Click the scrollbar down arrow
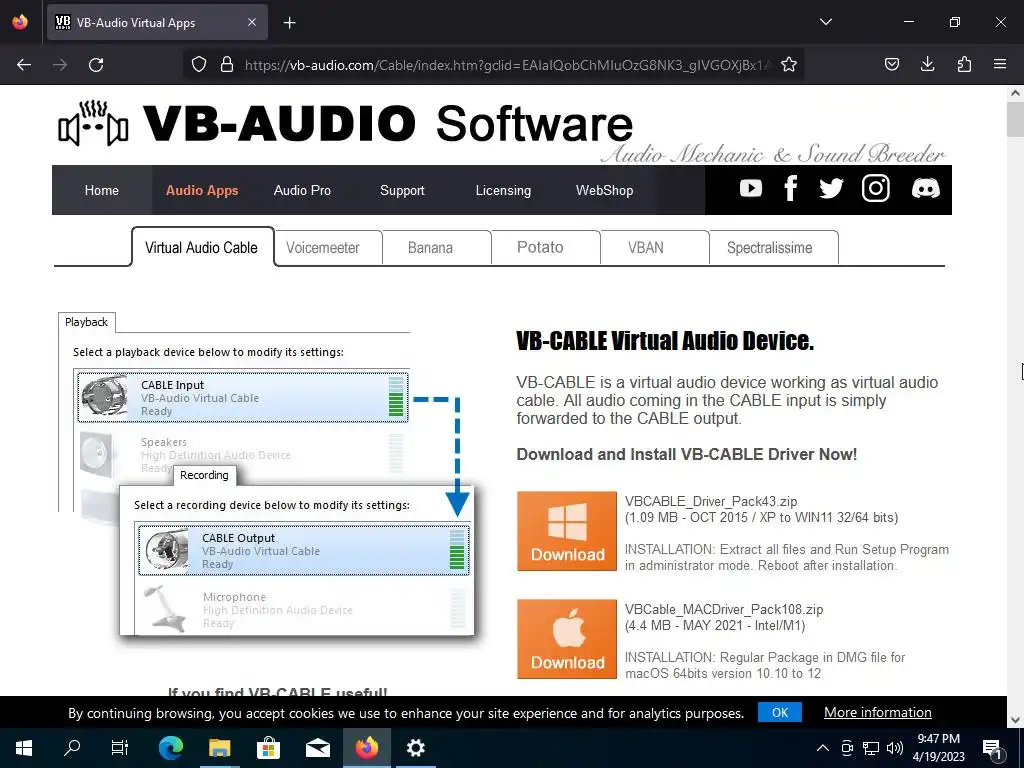The width and height of the screenshot is (1024, 768). pos(1015,720)
